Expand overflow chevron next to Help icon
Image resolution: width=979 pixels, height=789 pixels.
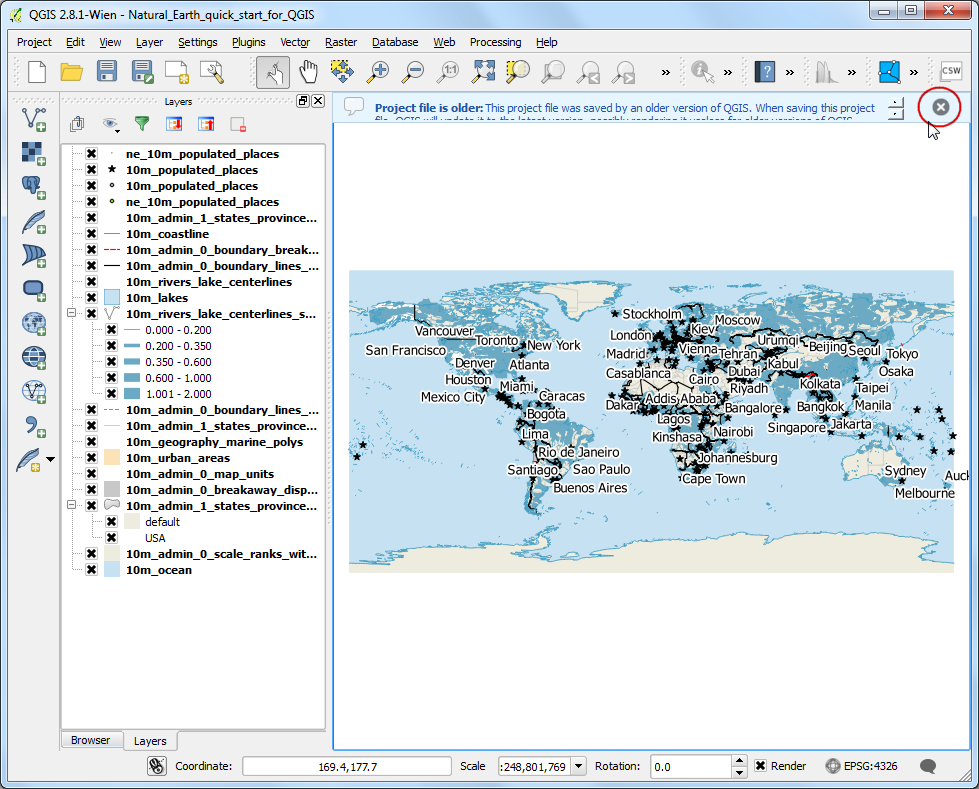pos(790,72)
